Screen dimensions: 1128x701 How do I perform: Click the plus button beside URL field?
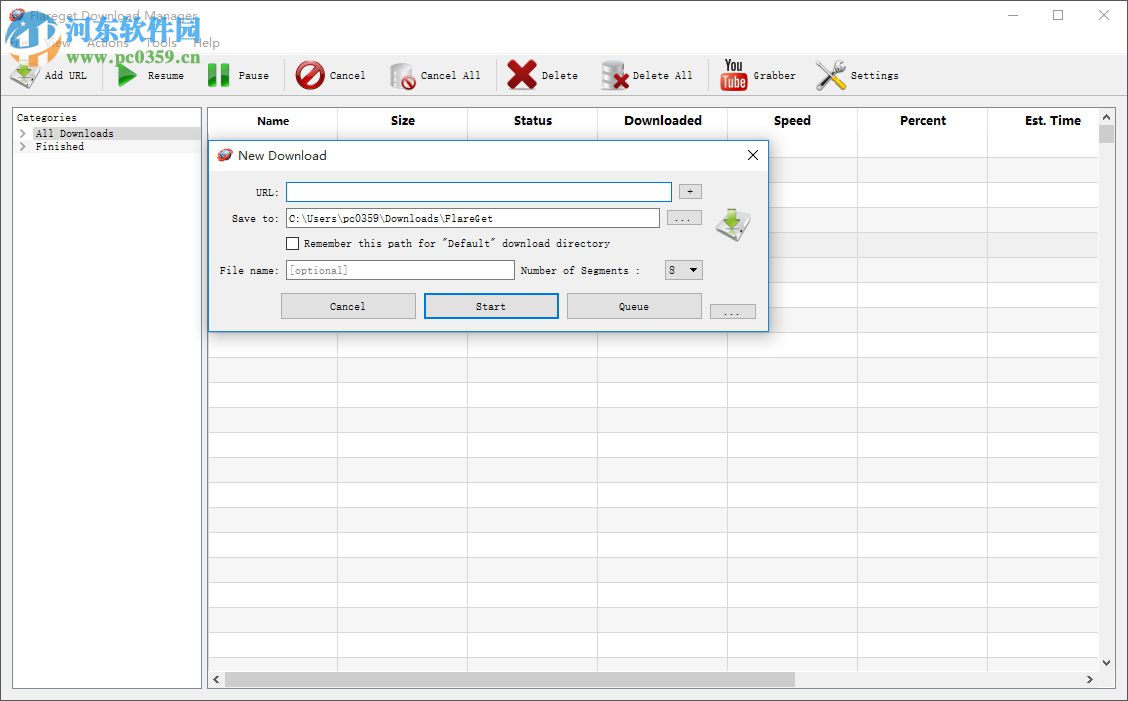pos(691,191)
